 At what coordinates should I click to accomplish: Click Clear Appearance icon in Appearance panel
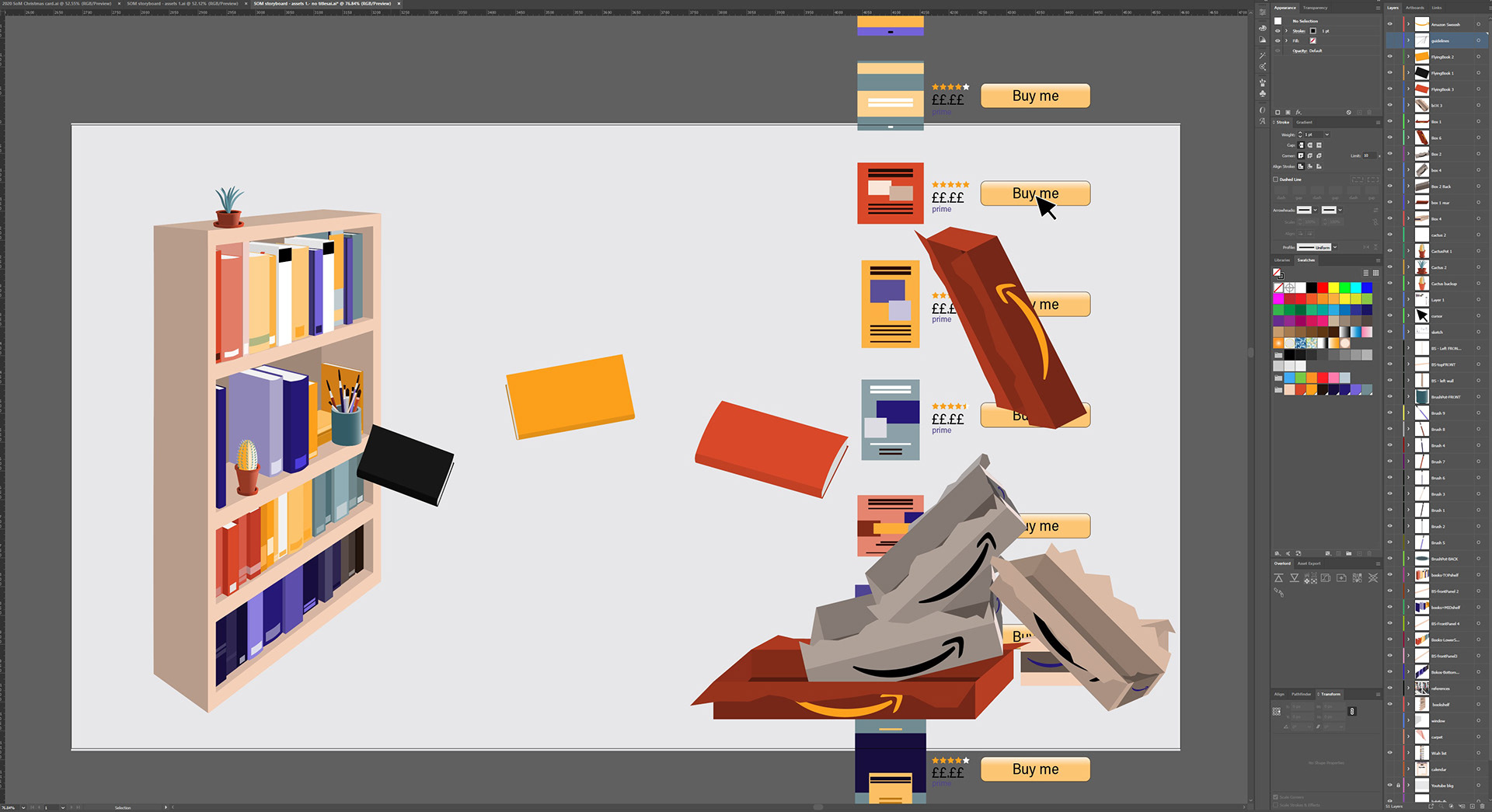1349,113
